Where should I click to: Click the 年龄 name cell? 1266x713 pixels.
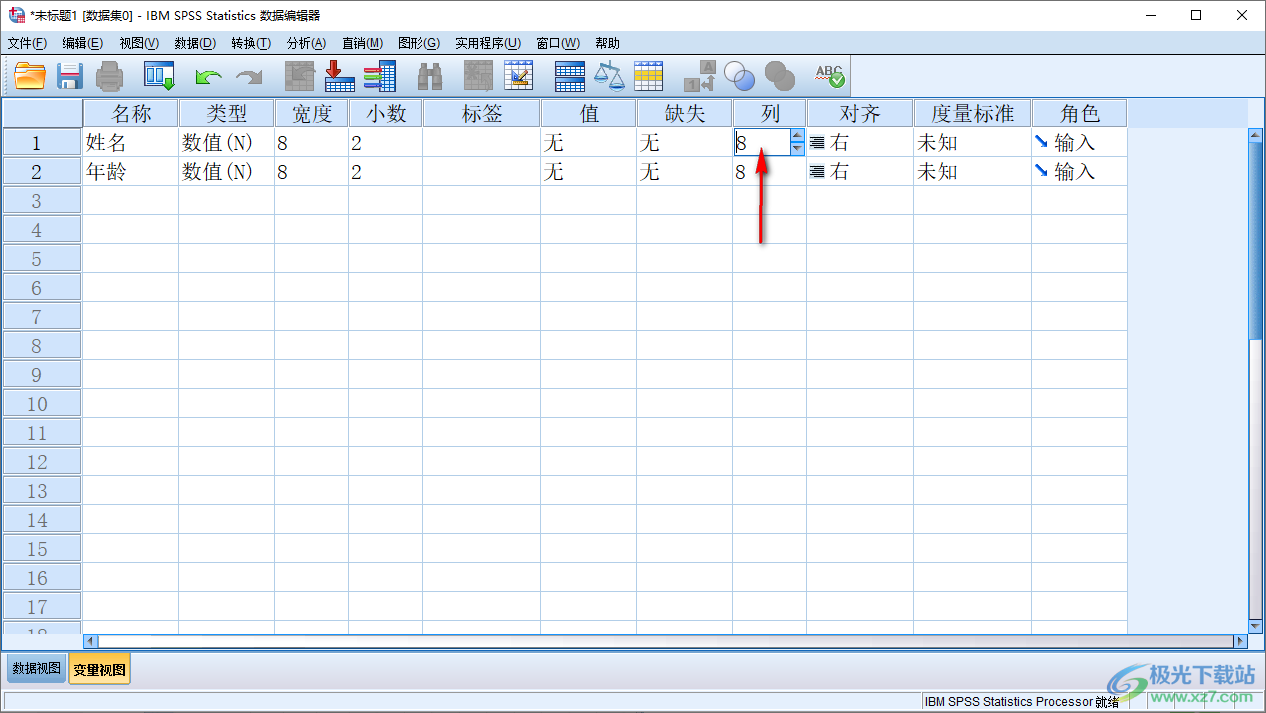[130, 171]
